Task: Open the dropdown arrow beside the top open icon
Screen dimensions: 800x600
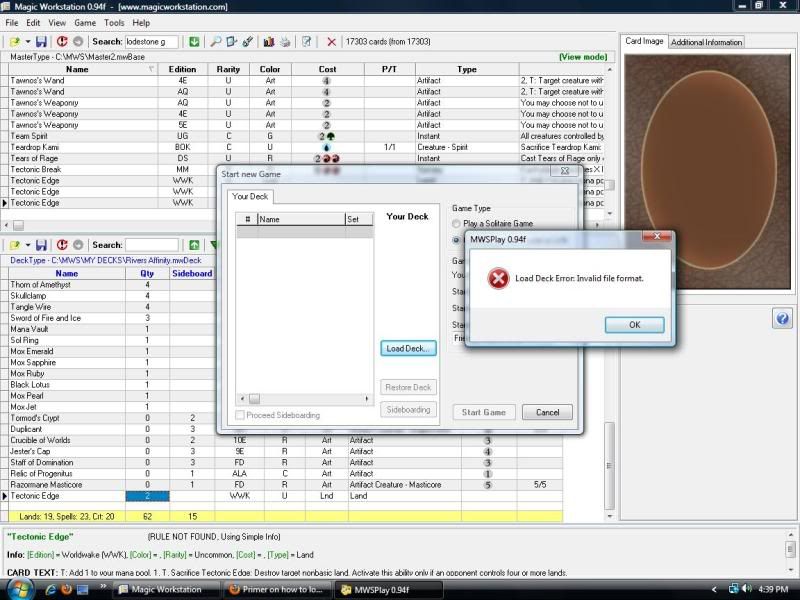Action: coord(28,42)
